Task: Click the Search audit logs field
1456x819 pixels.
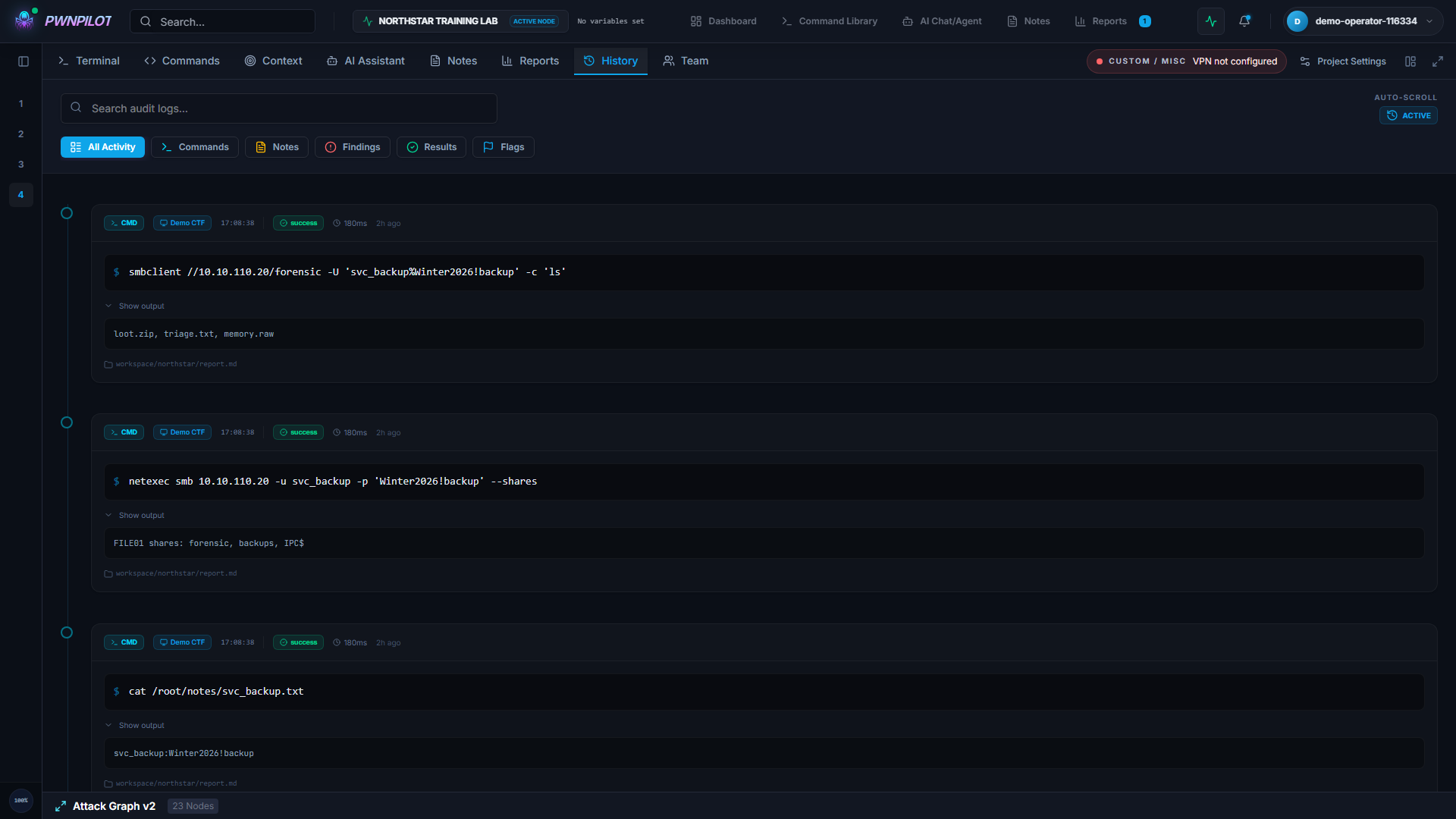Action: [279, 108]
